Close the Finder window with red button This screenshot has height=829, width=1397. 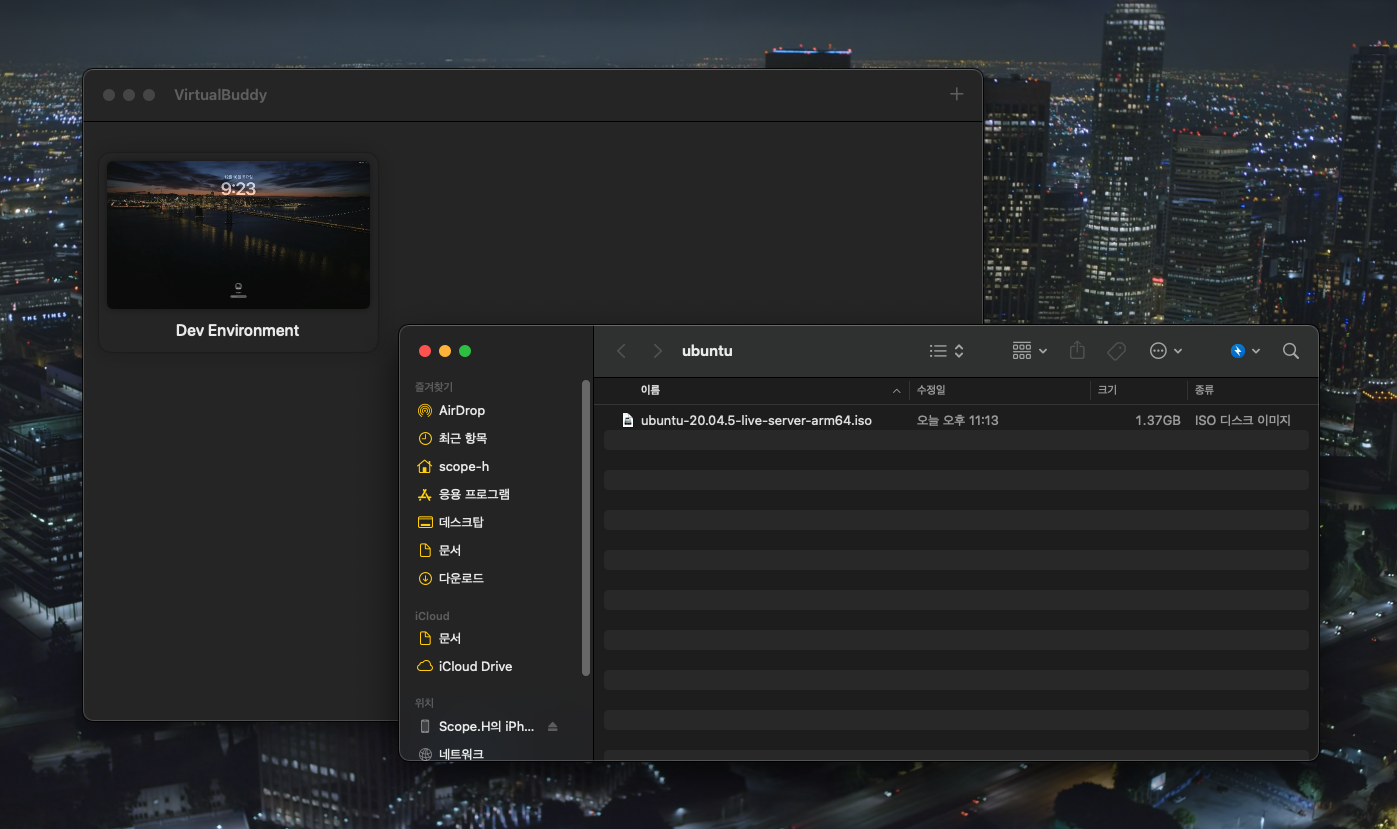click(425, 351)
